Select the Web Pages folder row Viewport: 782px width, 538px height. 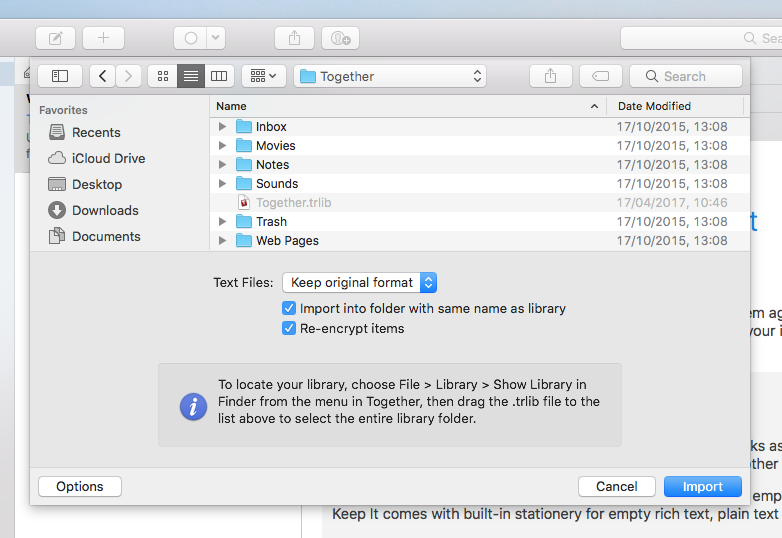pyautogui.click(x=480, y=240)
